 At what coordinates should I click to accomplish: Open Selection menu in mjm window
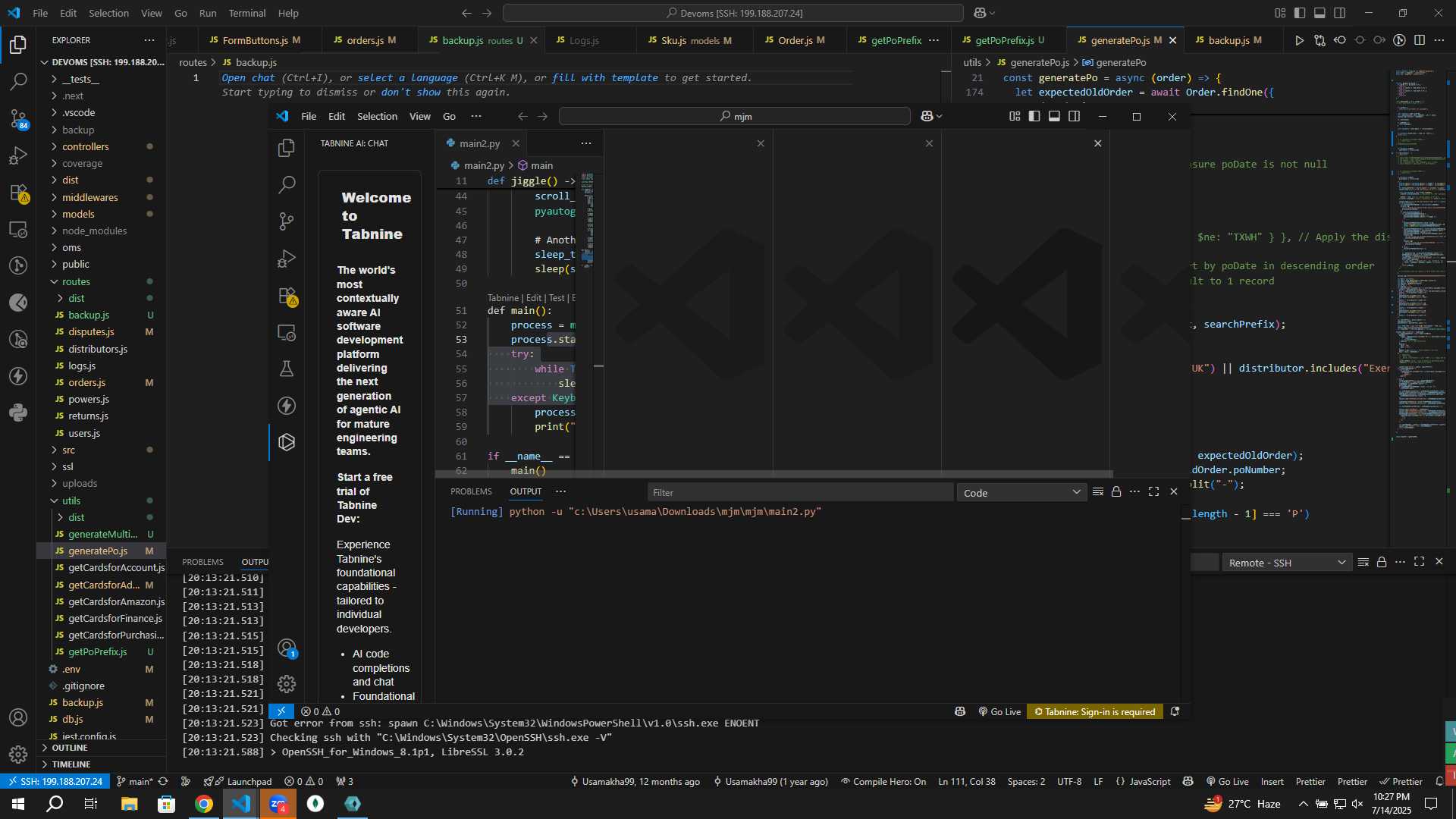[377, 116]
